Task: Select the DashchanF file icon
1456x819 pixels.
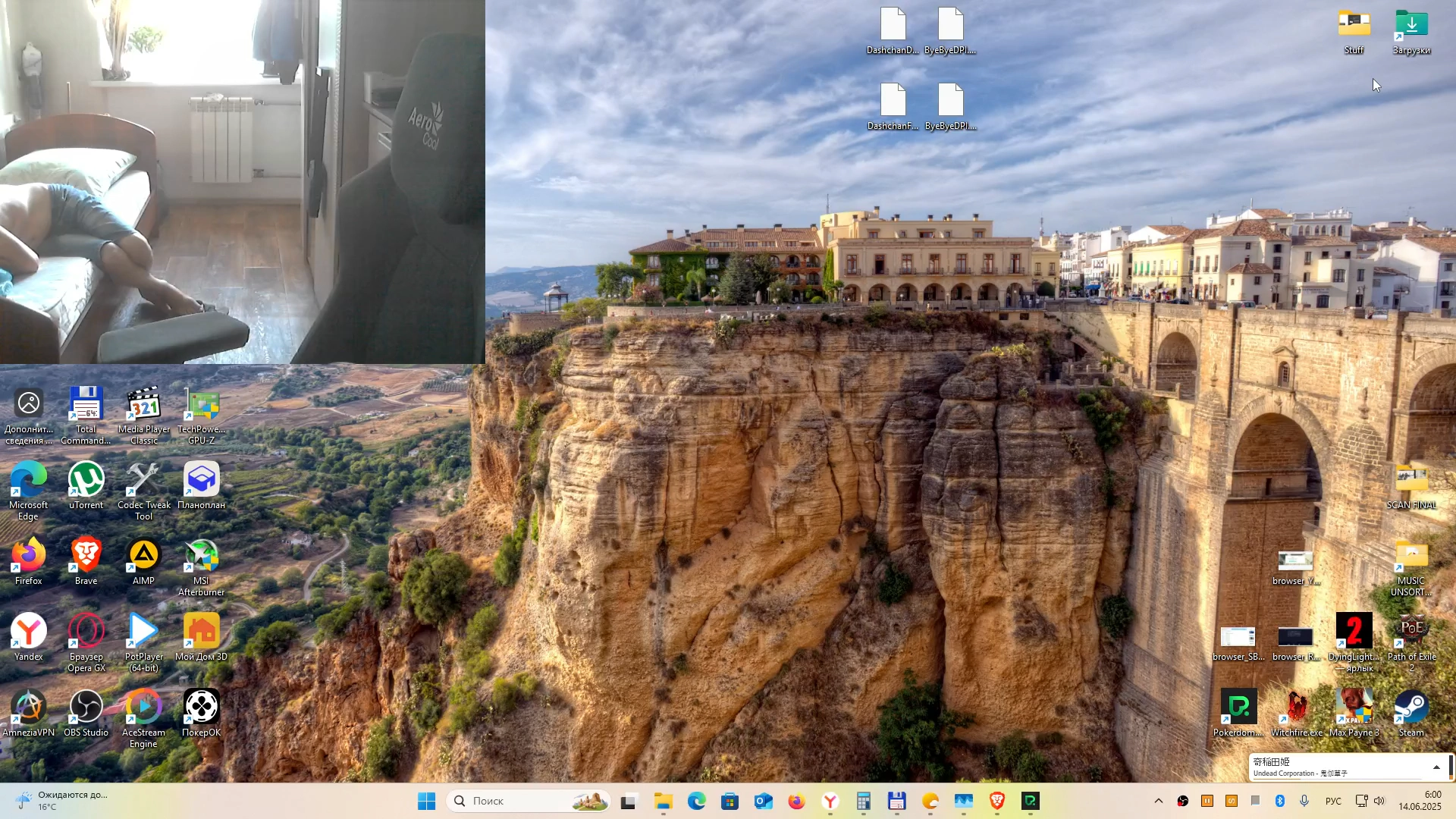Action: [893, 108]
